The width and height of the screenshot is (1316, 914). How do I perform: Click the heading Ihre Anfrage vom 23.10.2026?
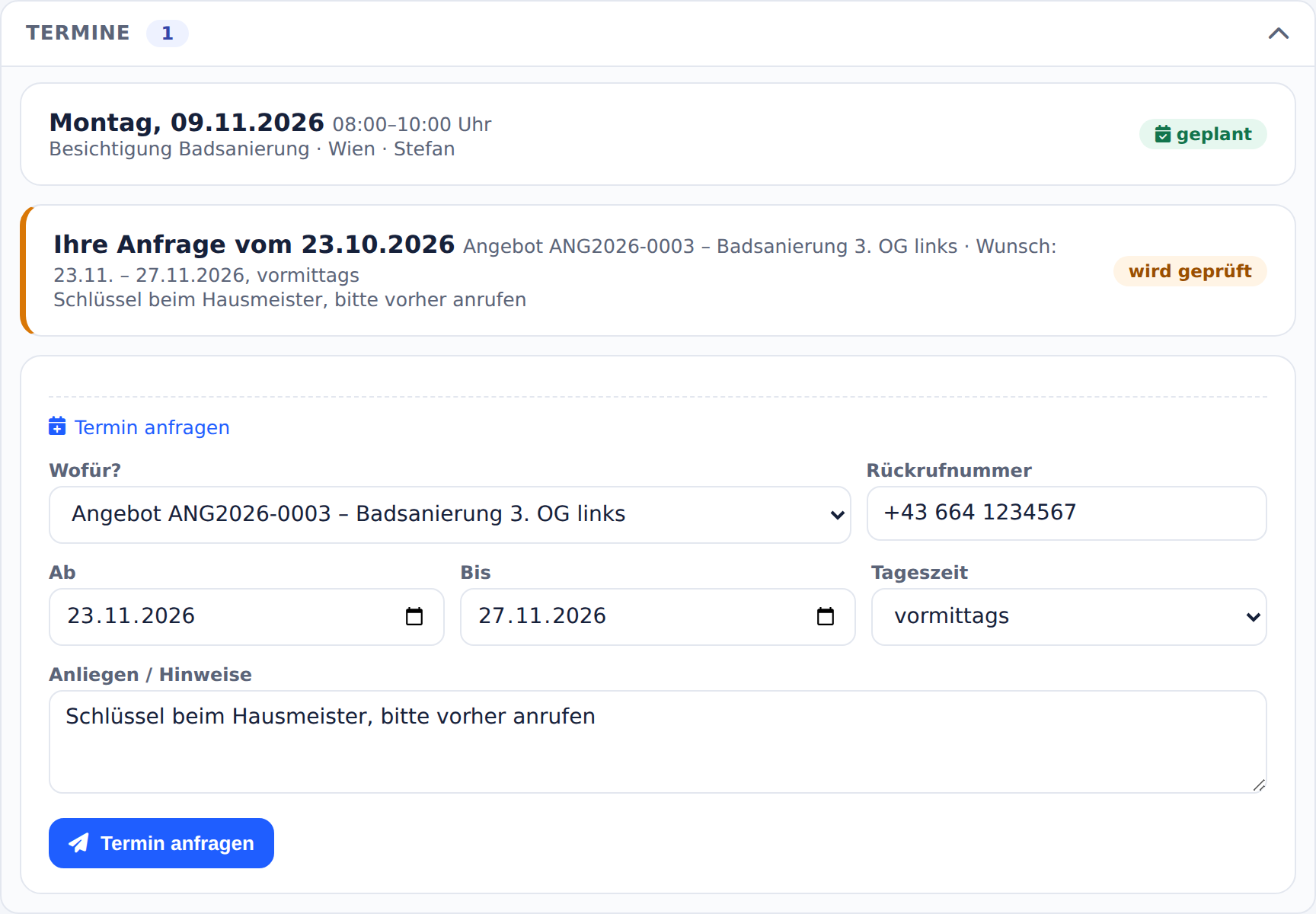254,244
